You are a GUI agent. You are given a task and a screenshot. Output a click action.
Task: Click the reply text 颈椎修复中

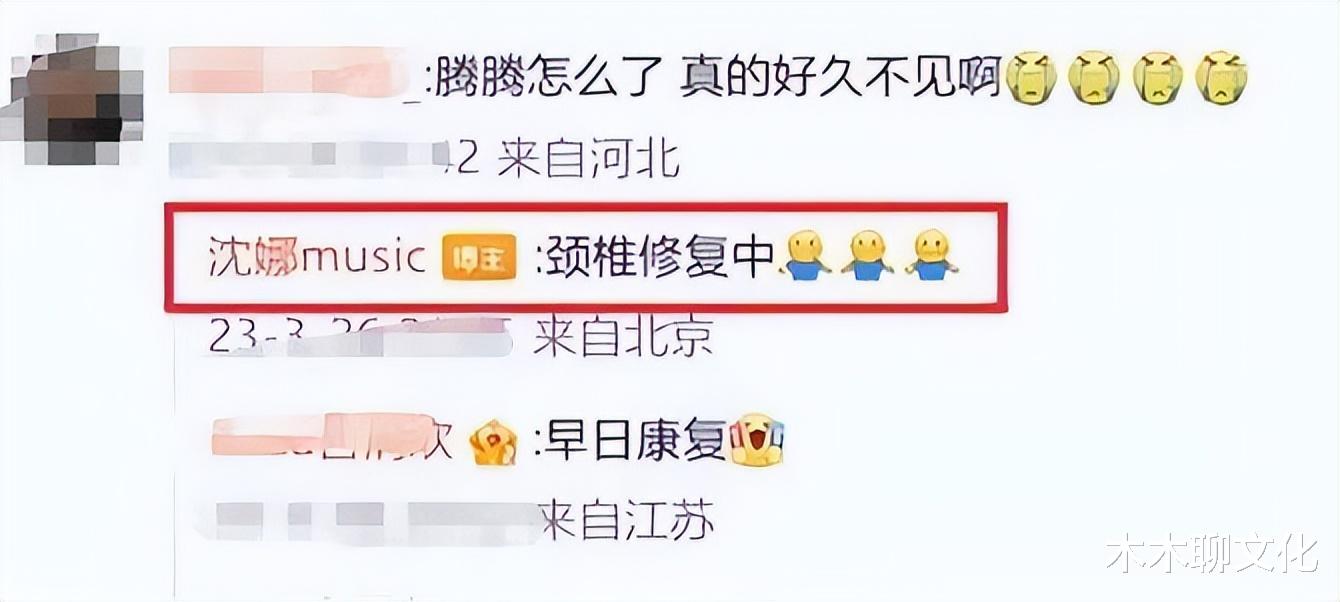(x=654, y=257)
